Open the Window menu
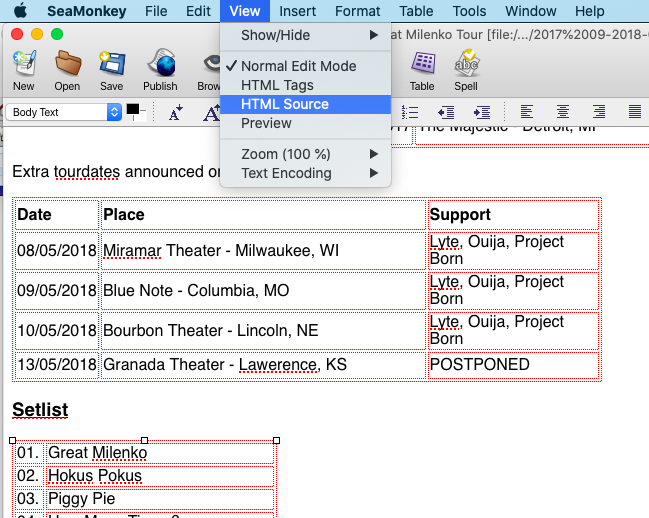The height and width of the screenshot is (518, 649). tap(531, 11)
